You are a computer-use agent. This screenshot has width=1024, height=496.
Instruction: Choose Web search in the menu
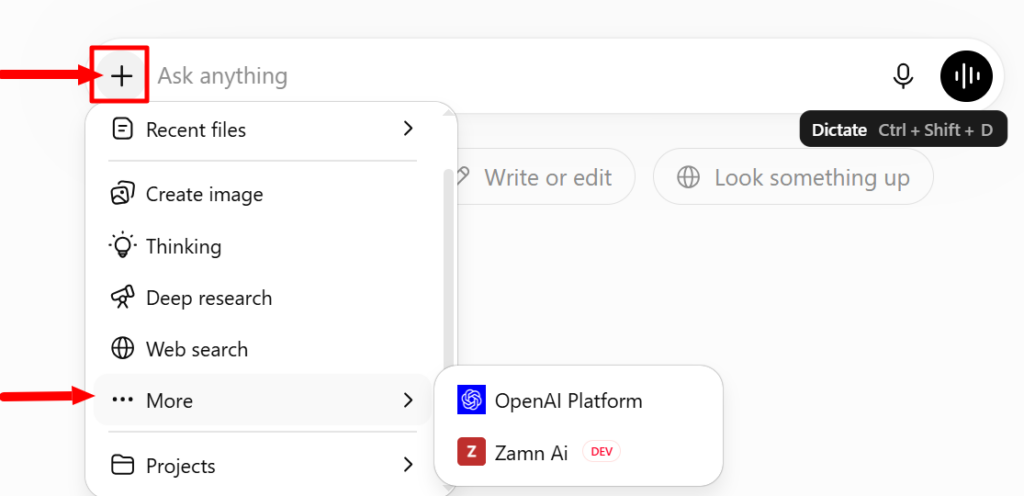tap(262, 349)
